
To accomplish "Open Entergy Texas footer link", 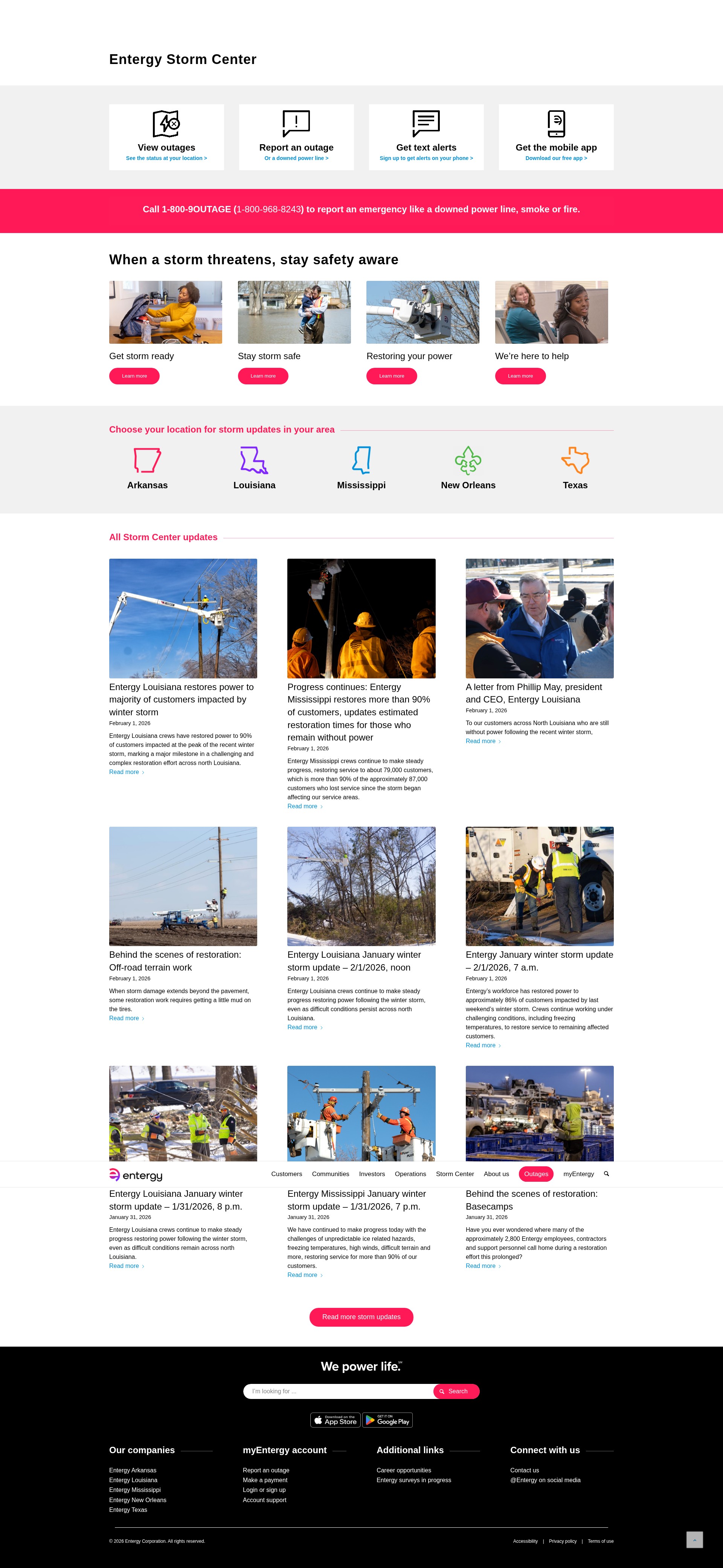I will (128, 1510).
